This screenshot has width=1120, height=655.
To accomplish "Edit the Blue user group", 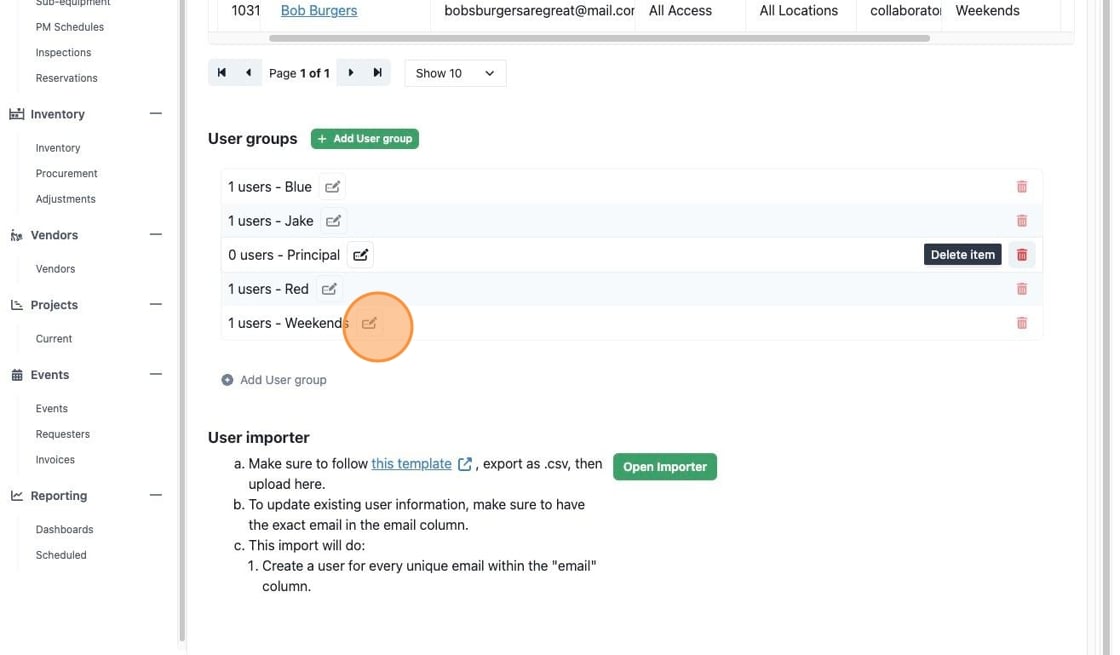I will pyautogui.click(x=332, y=187).
